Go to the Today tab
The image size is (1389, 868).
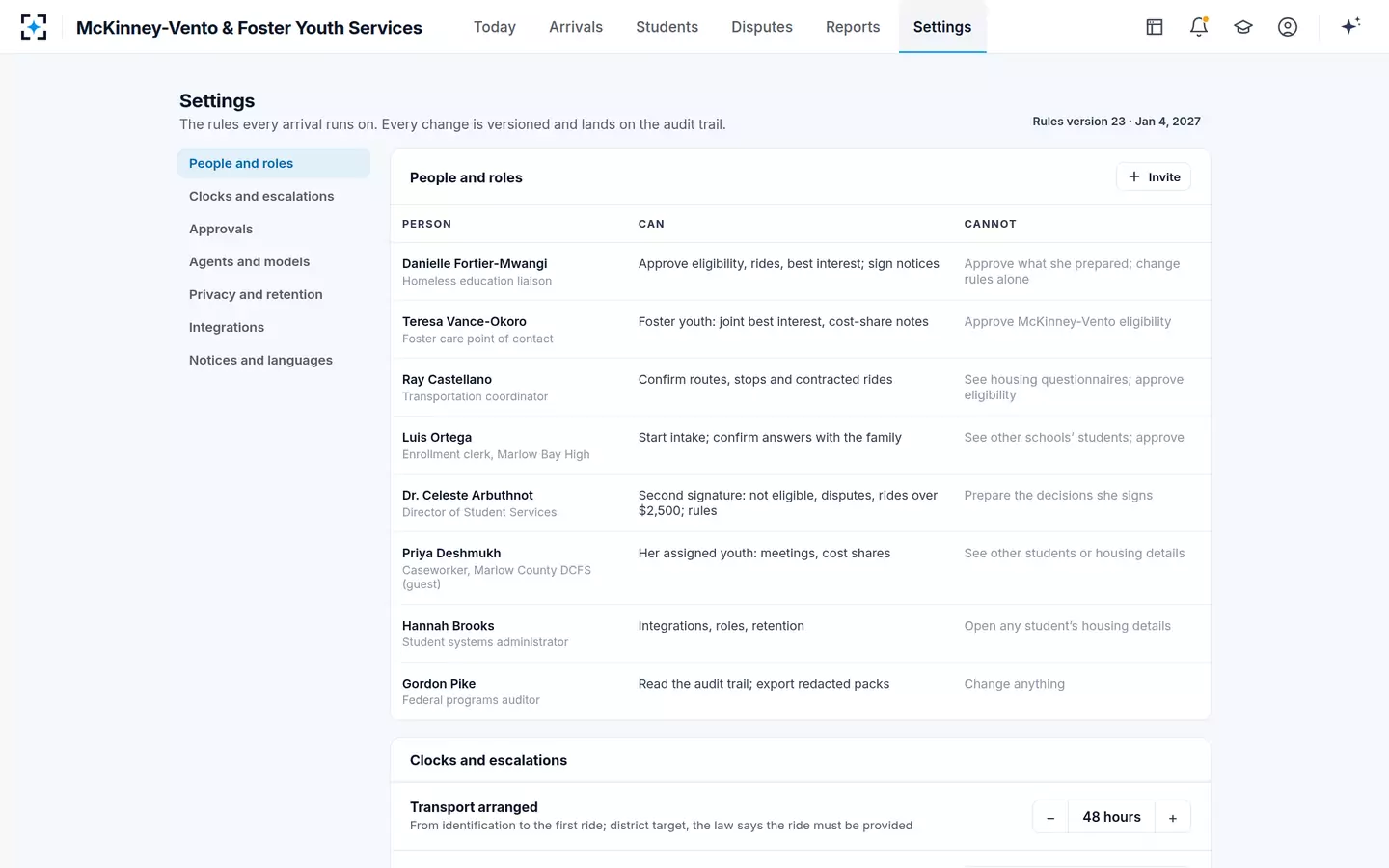click(495, 27)
